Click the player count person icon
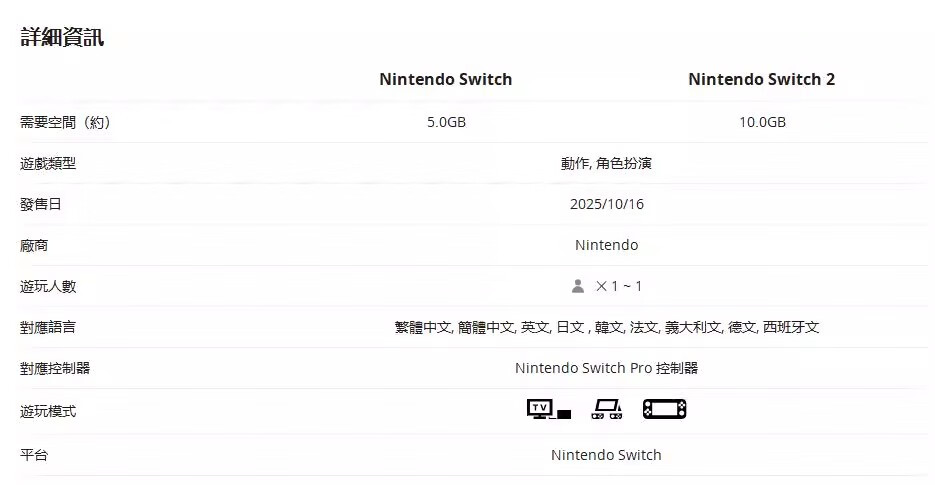The height and width of the screenshot is (485, 935). click(x=578, y=286)
